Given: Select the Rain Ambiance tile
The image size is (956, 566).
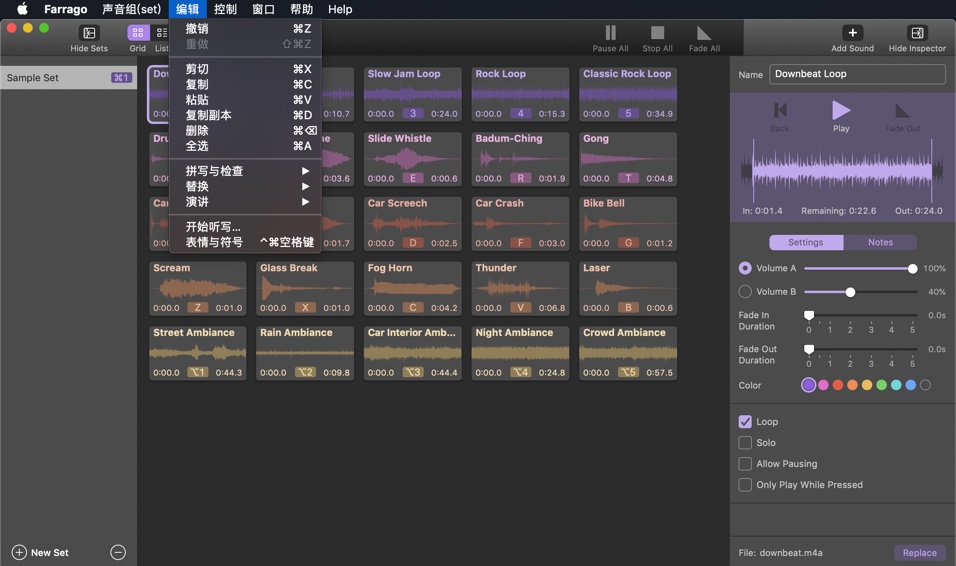Looking at the screenshot, I should click(305, 353).
